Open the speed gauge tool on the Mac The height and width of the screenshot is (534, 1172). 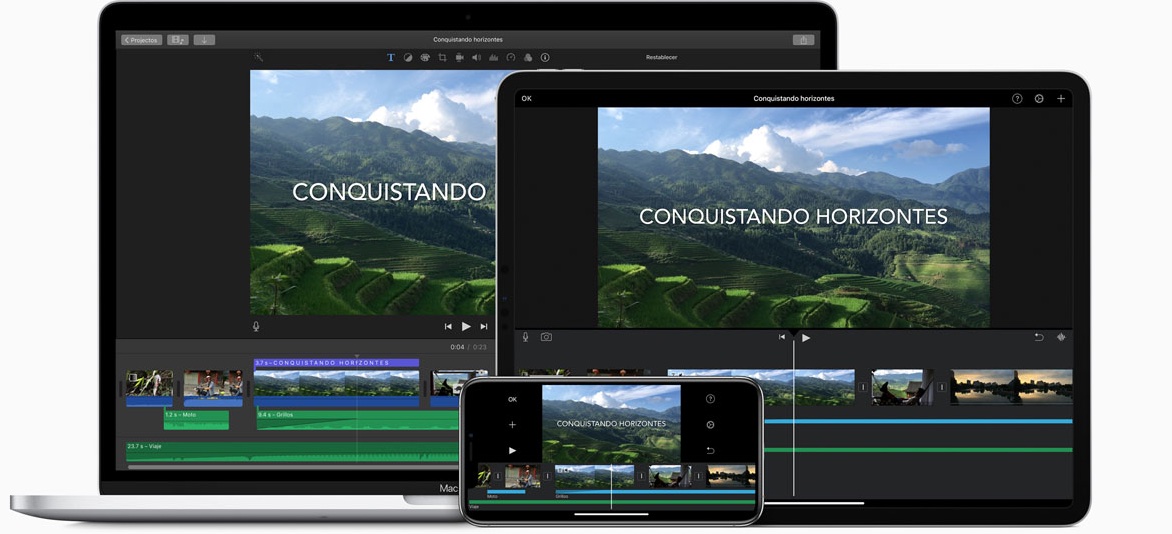pyautogui.click(x=511, y=58)
